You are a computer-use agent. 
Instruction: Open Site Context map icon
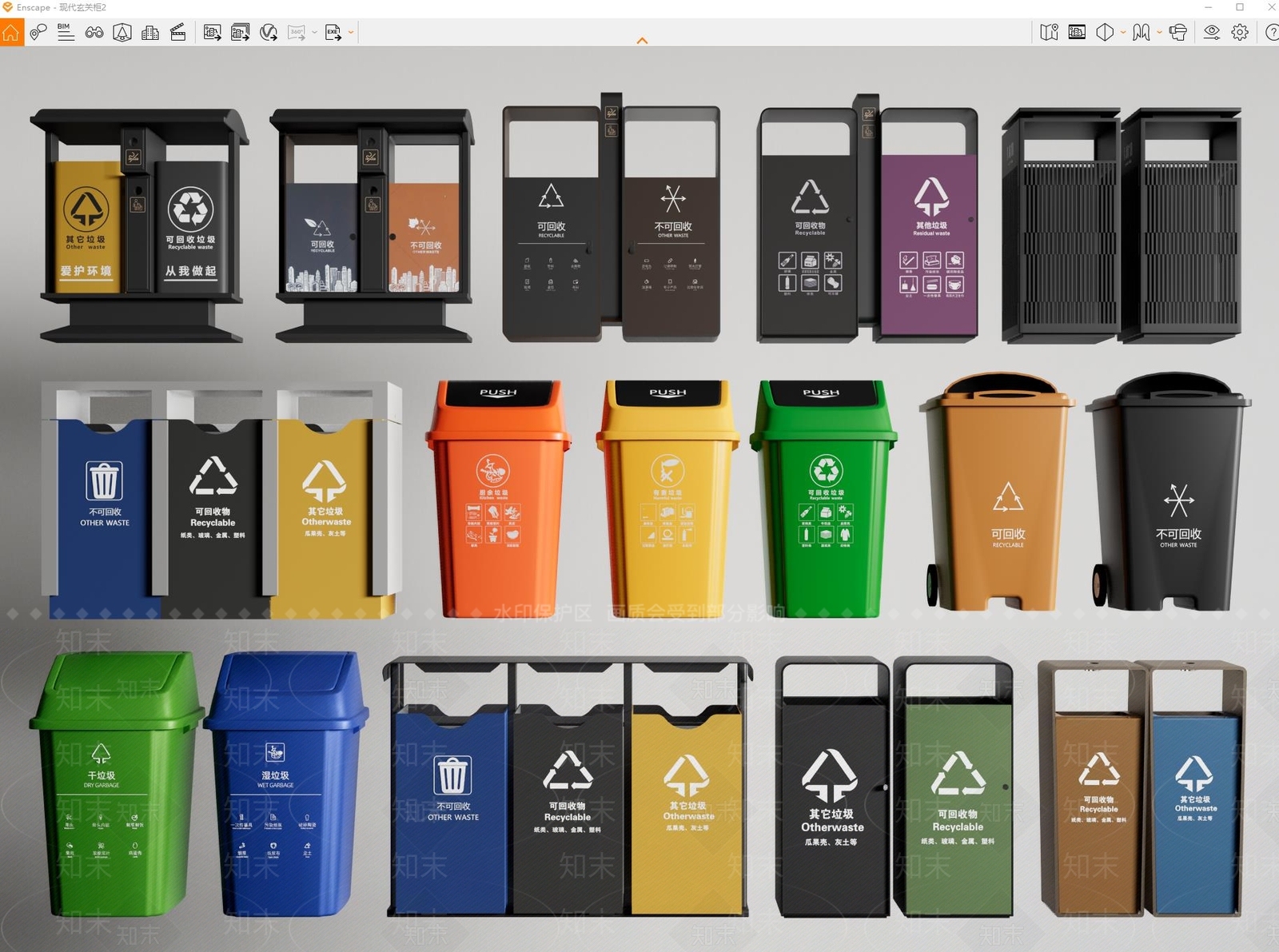[x=122, y=33]
